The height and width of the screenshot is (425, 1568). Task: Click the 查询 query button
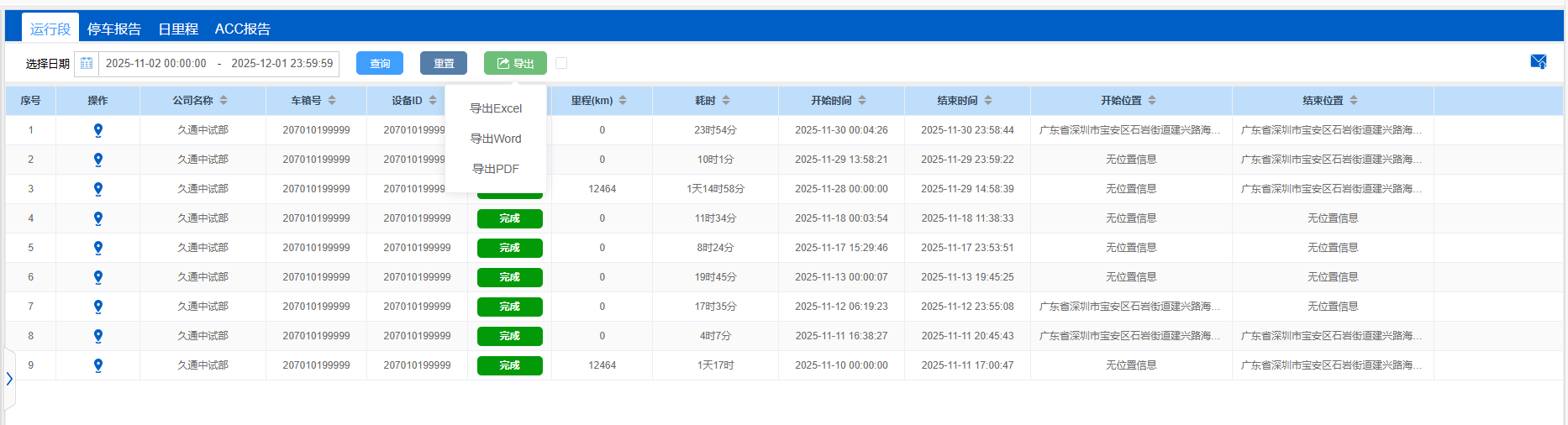pos(380,64)
